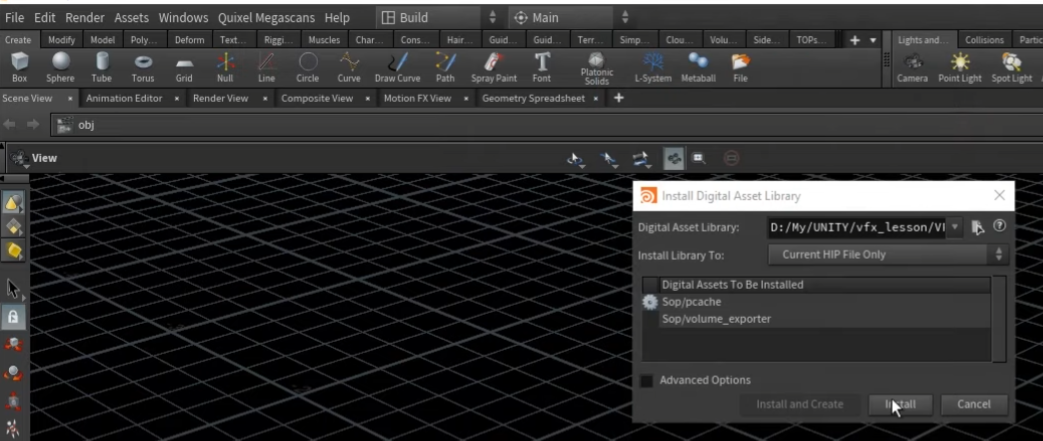Toggle the lock icon in the left toolbar
1043x441 pixels.
pos(13,317)
